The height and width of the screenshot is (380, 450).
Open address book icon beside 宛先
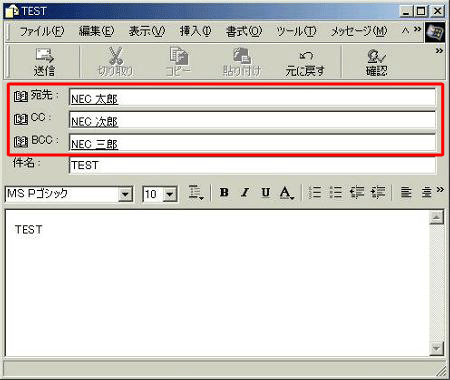[21, 96]
